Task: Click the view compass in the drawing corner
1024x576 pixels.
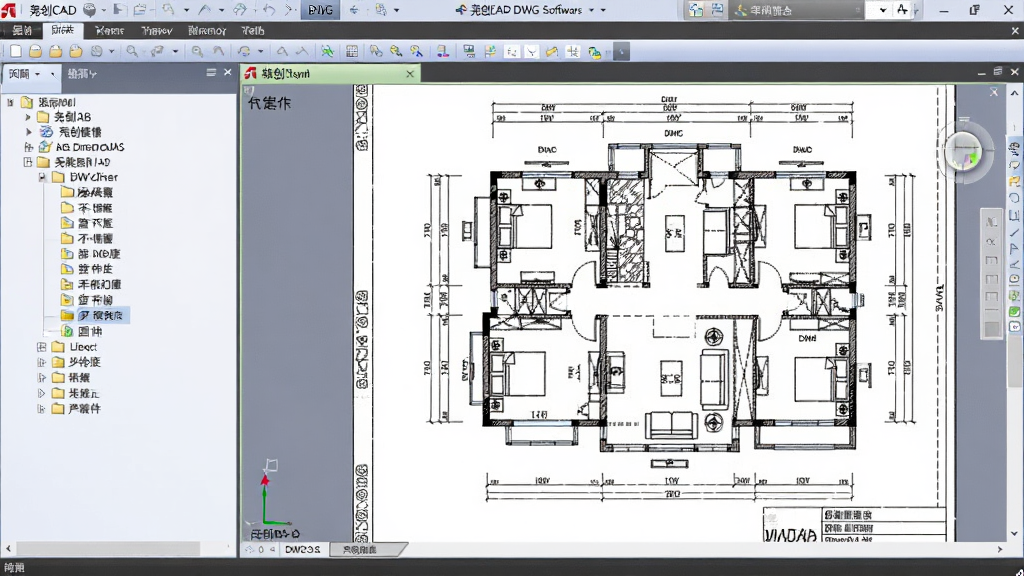Action: click(964, 153)
